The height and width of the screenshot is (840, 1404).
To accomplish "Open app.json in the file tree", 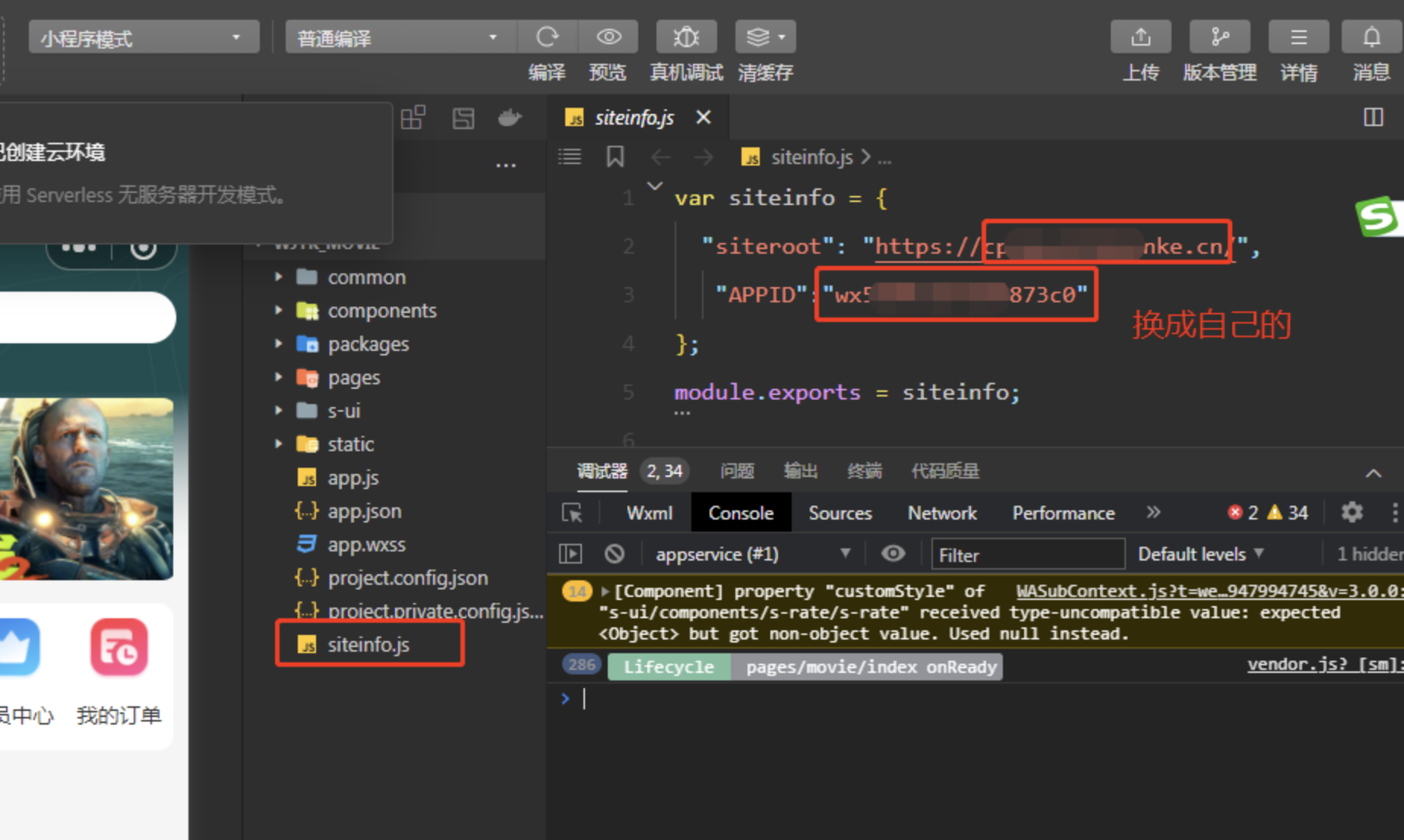I will [364, 511].
